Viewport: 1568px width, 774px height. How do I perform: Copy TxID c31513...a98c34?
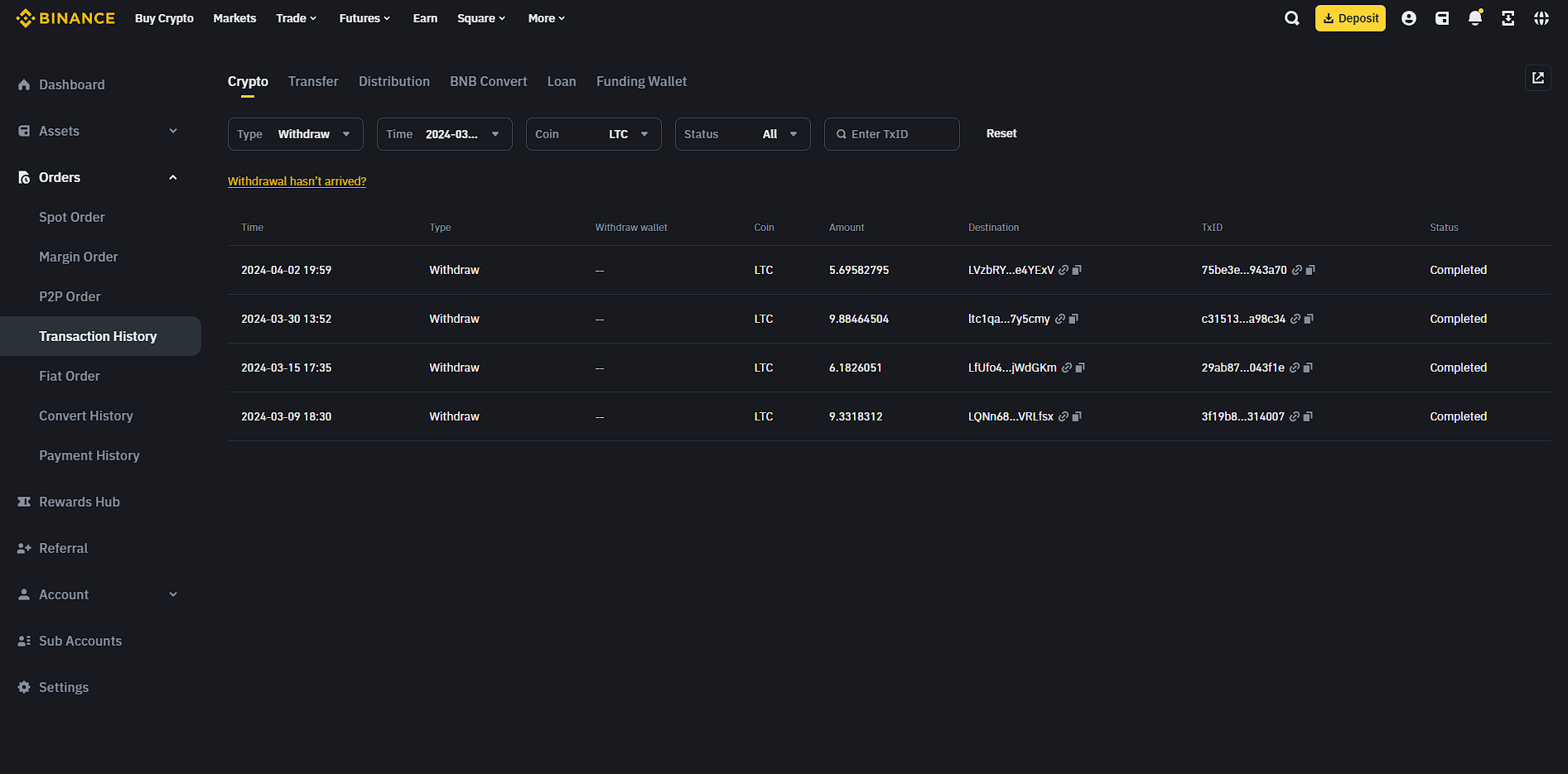point(1309,319)
